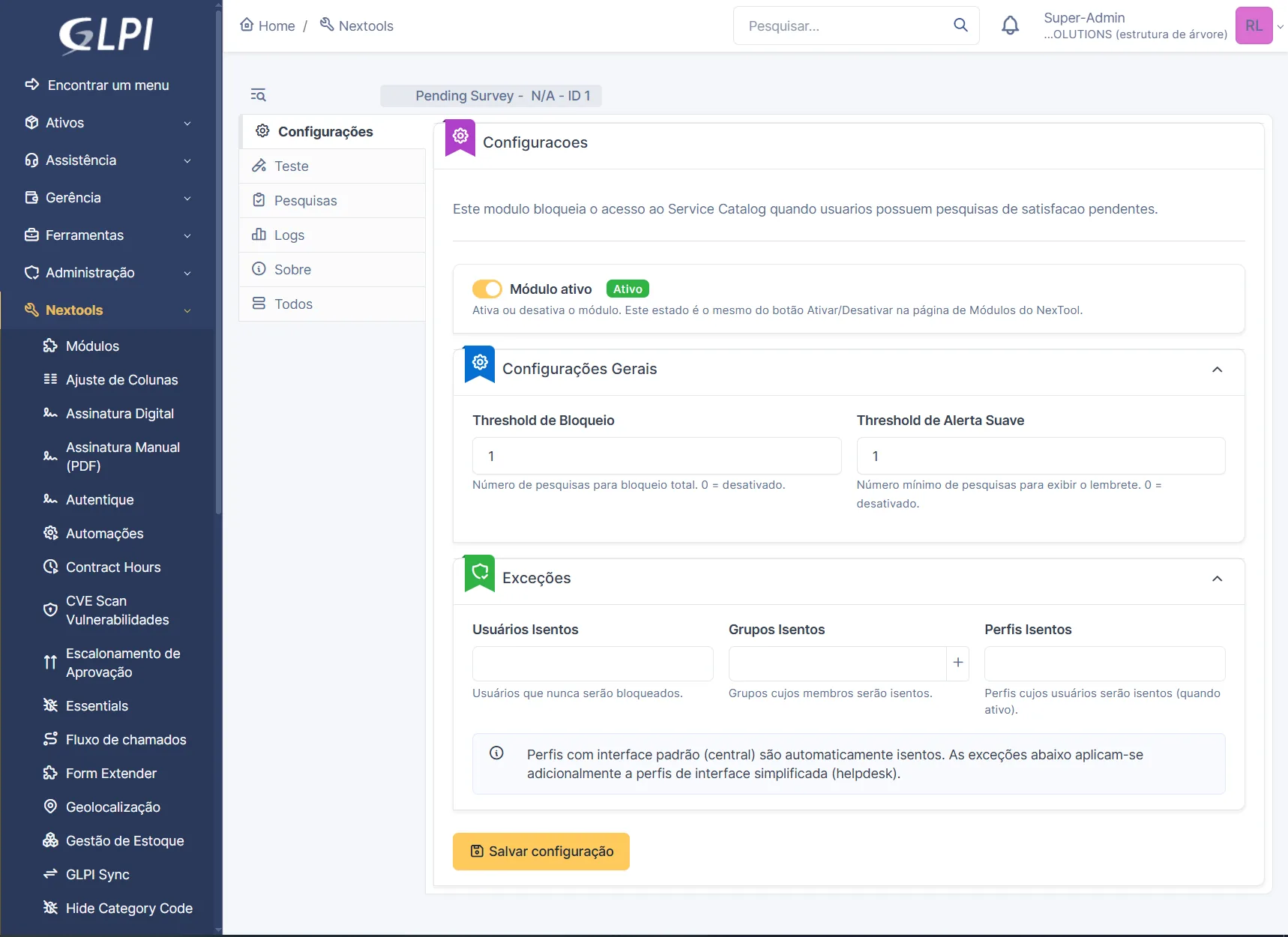The width and height of the screenshot is (1288, 937).
Task: Click the Threshold de Alerta Suave field
Action: tap(1041, 456)
